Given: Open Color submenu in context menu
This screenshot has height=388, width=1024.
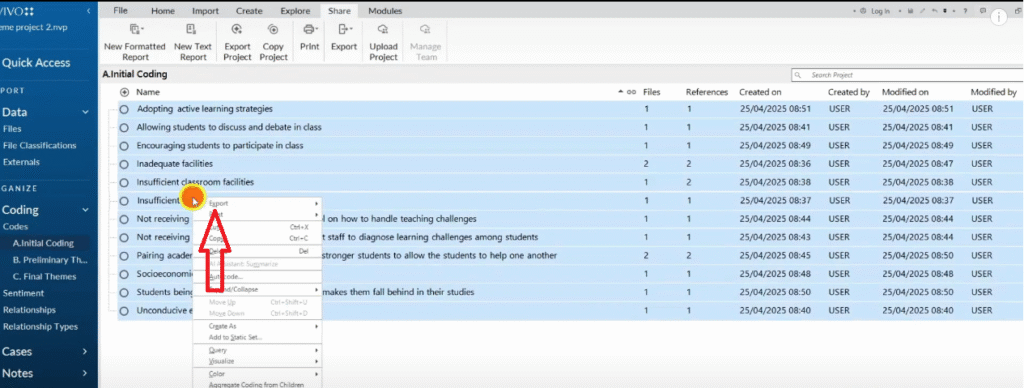Looking at the screenshot, I should pyautogui.click(x=257, y=374).
